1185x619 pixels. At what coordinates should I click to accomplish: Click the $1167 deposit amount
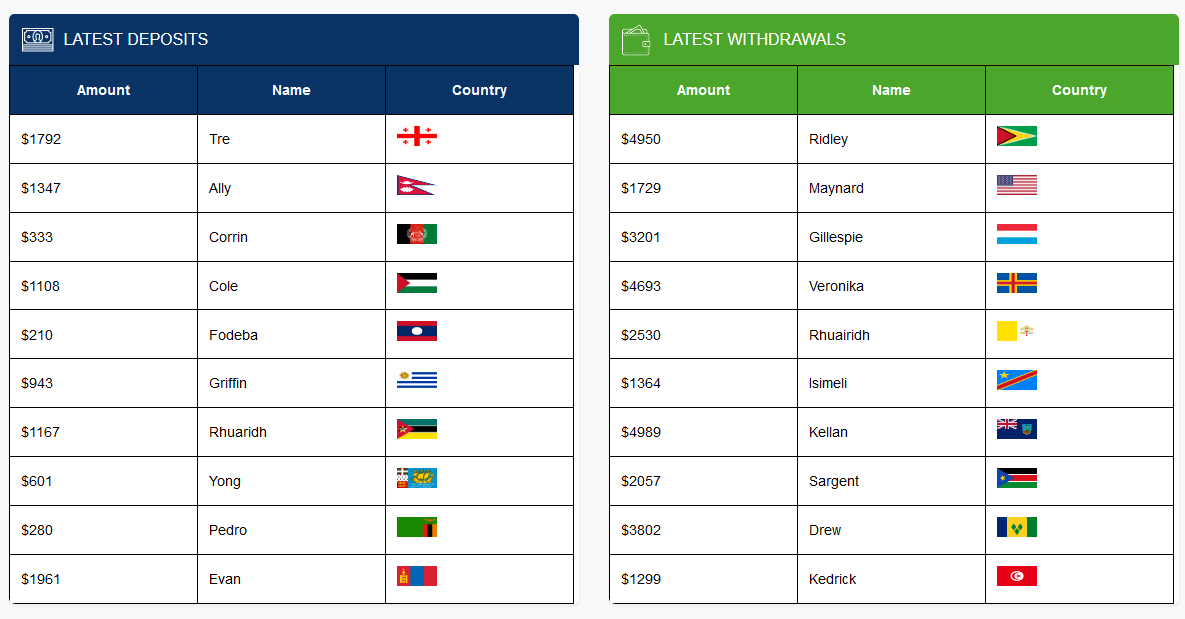[41, 432]
